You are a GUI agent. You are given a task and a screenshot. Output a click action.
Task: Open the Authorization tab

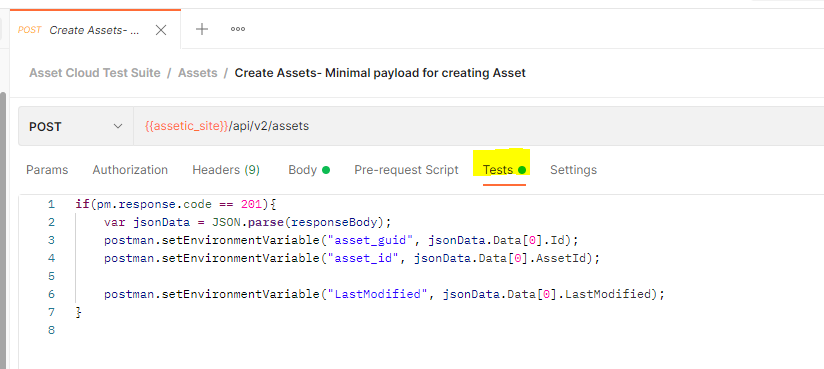(130, 170)
